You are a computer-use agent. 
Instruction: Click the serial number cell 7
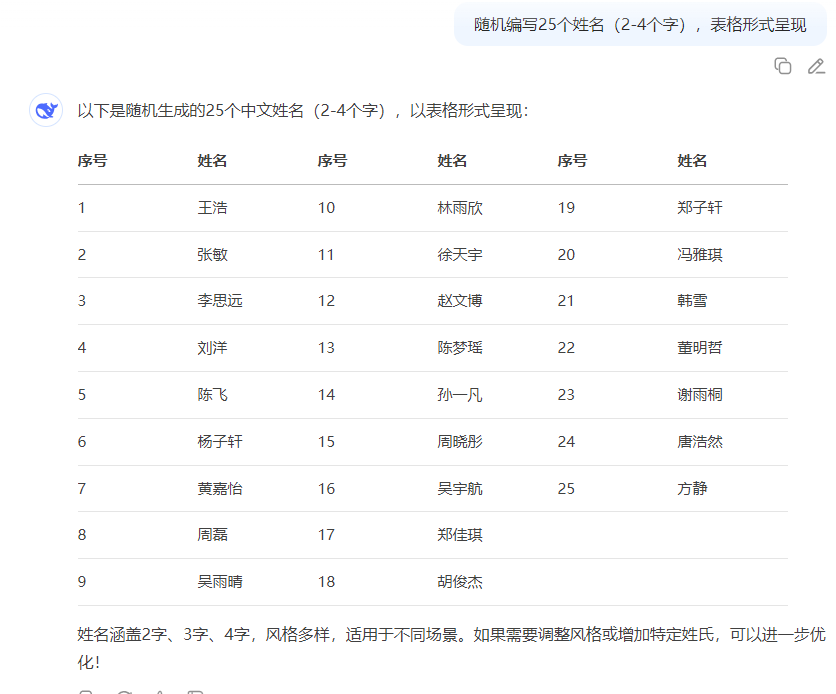click(x=82, y=489)
